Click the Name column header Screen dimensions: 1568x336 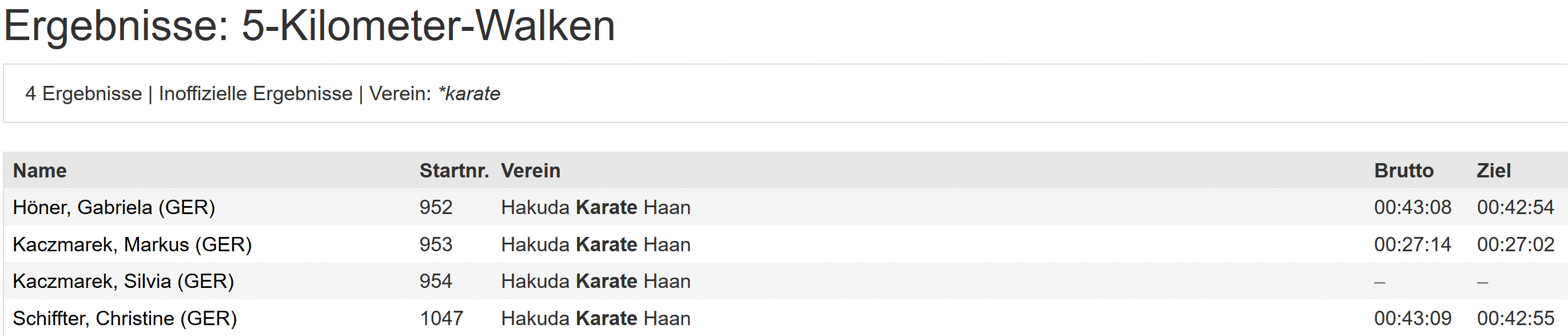(40, 171)
